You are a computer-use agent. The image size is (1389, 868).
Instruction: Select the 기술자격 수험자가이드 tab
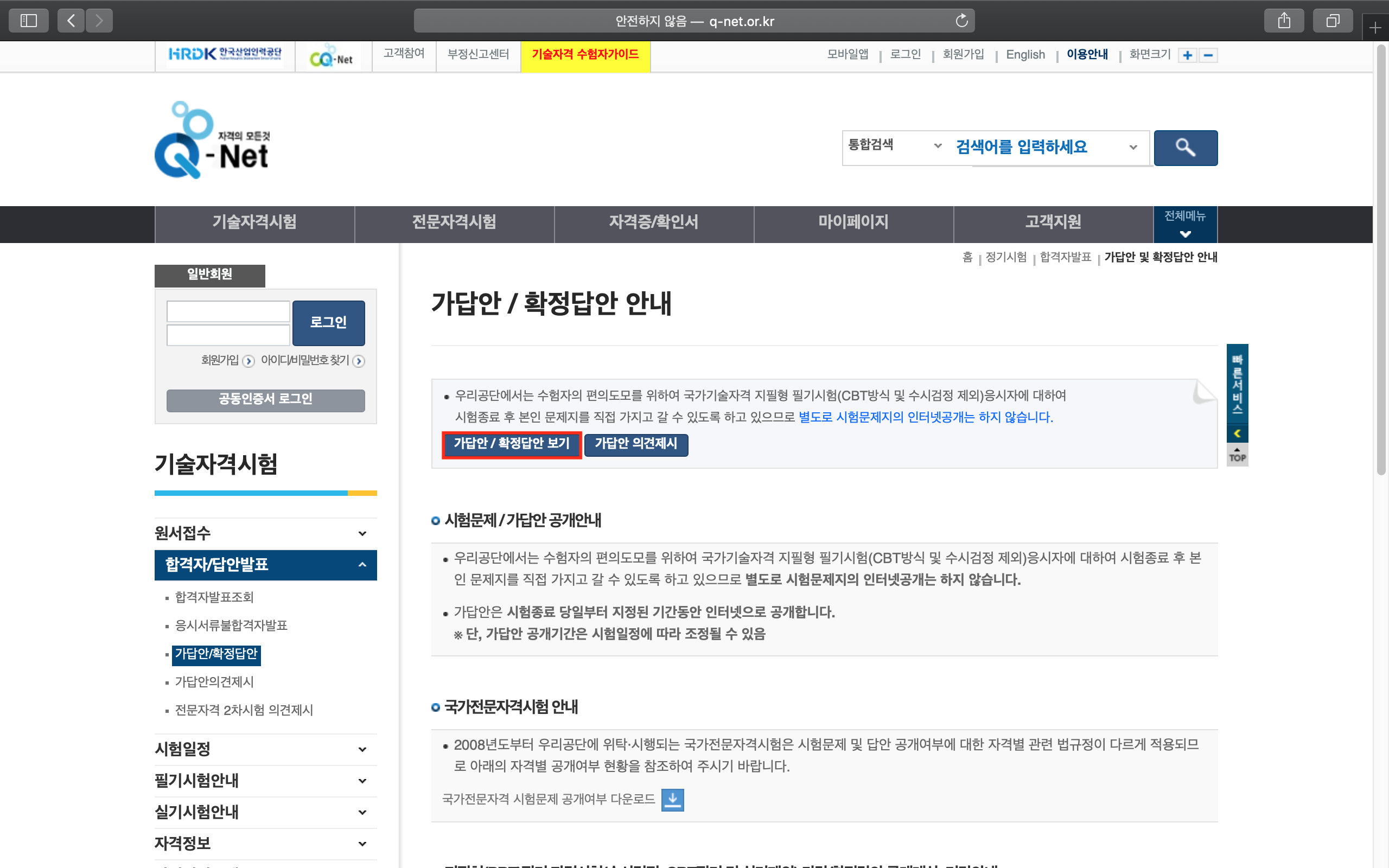(585, 55)
